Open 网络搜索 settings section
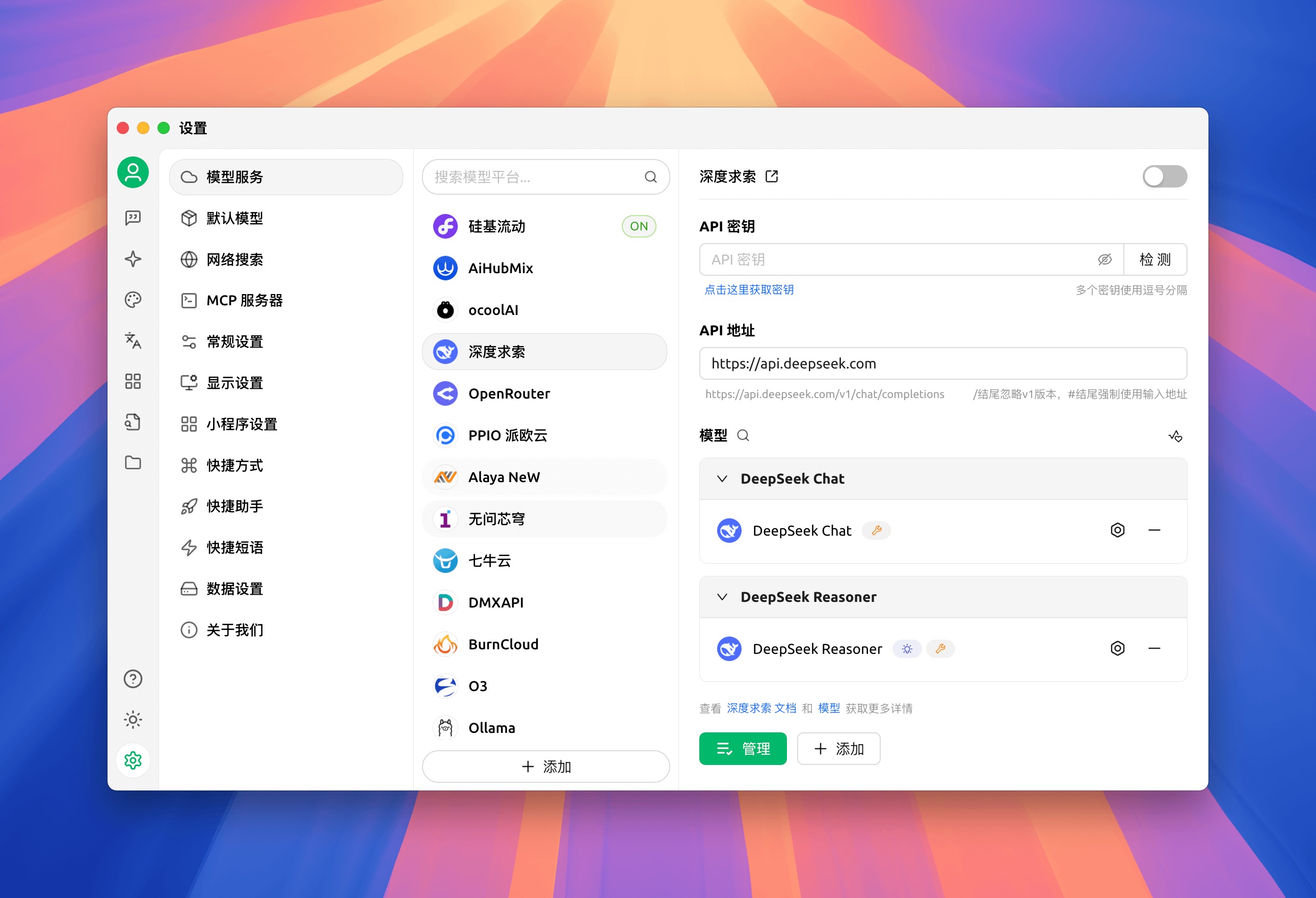The height and width of the screenshot is (898, 1316). click(286, 260)
